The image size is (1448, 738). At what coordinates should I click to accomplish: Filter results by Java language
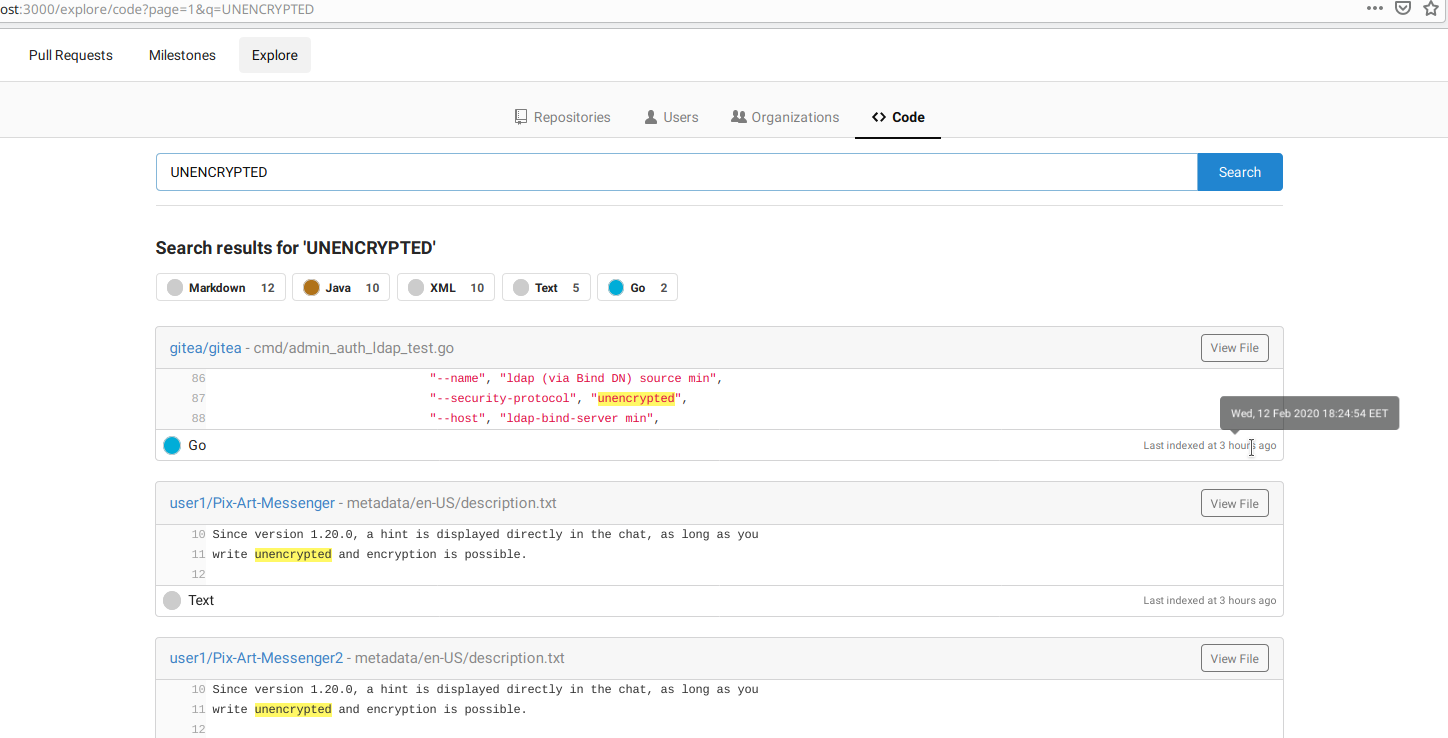pos(341,288)
